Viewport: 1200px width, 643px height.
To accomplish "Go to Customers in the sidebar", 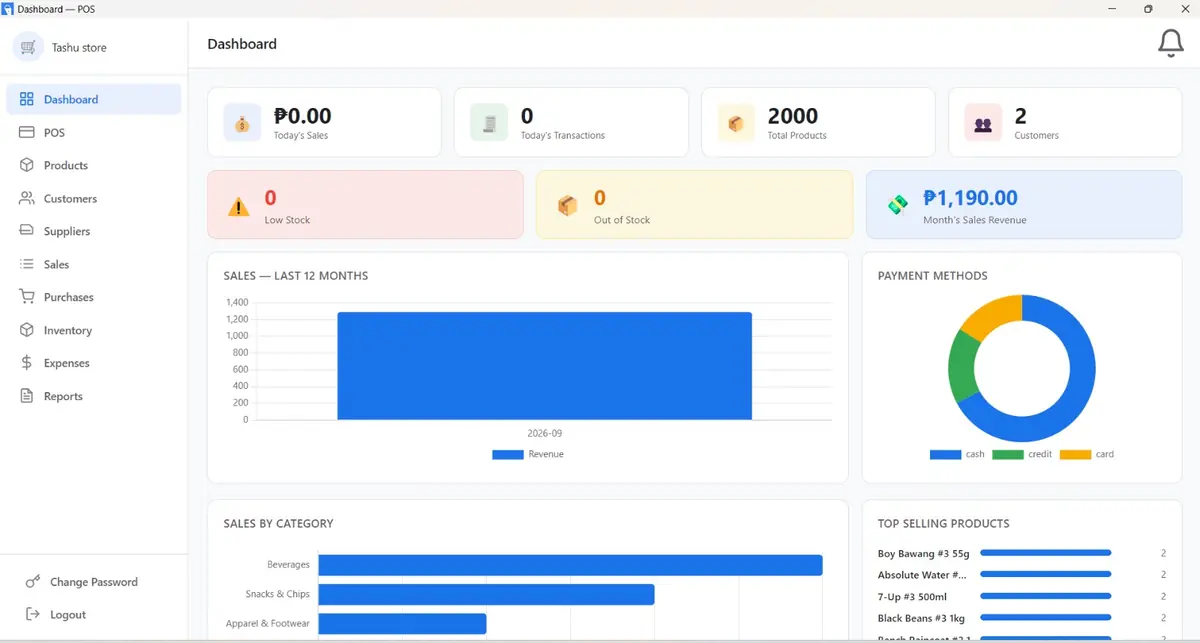I will tap(94, 198).
